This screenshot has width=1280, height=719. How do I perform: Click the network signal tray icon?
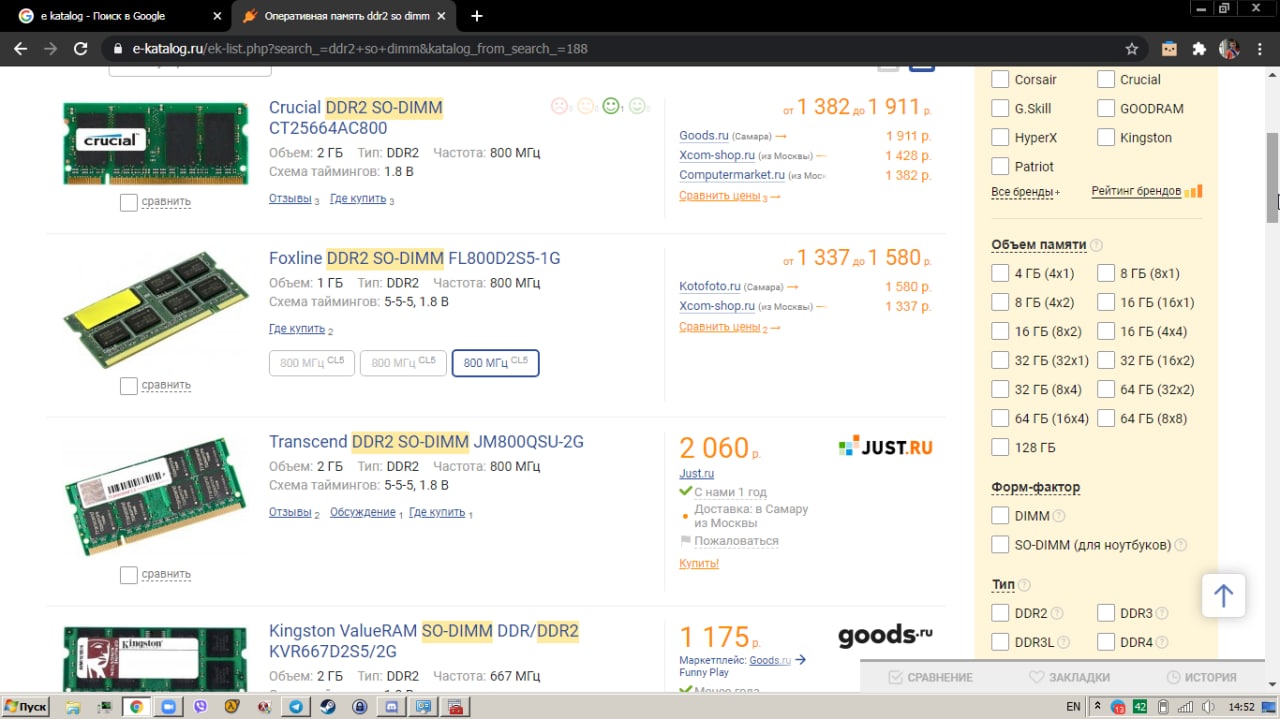tap(1186, 707)
